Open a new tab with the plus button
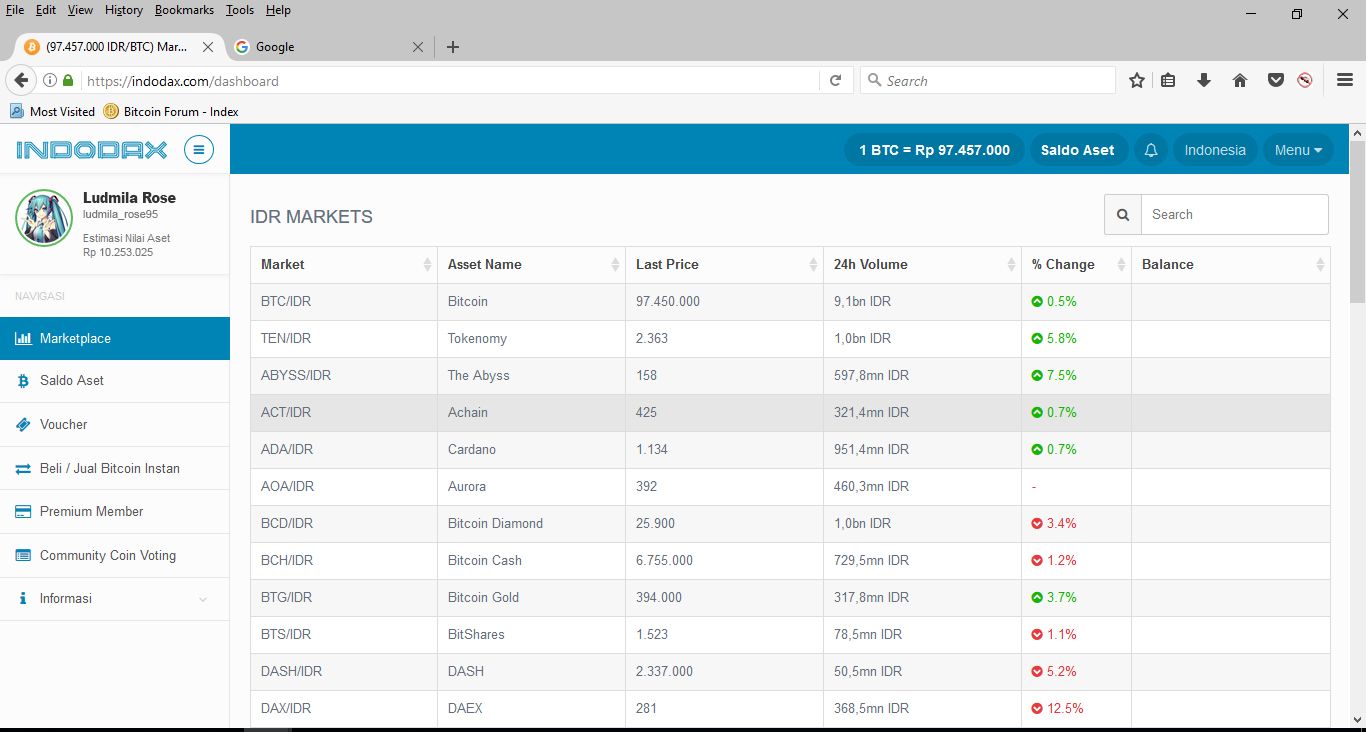This screenshot has height=732, width=1366. [453, 47]
